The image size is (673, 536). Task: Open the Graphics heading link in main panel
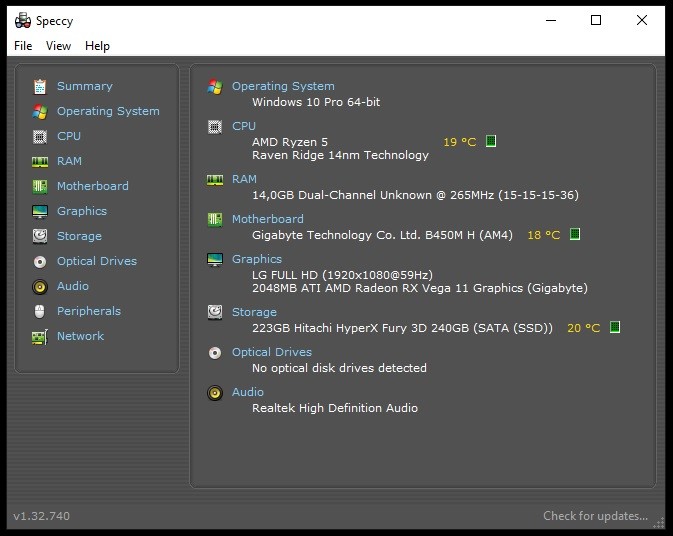coord(257,259)
